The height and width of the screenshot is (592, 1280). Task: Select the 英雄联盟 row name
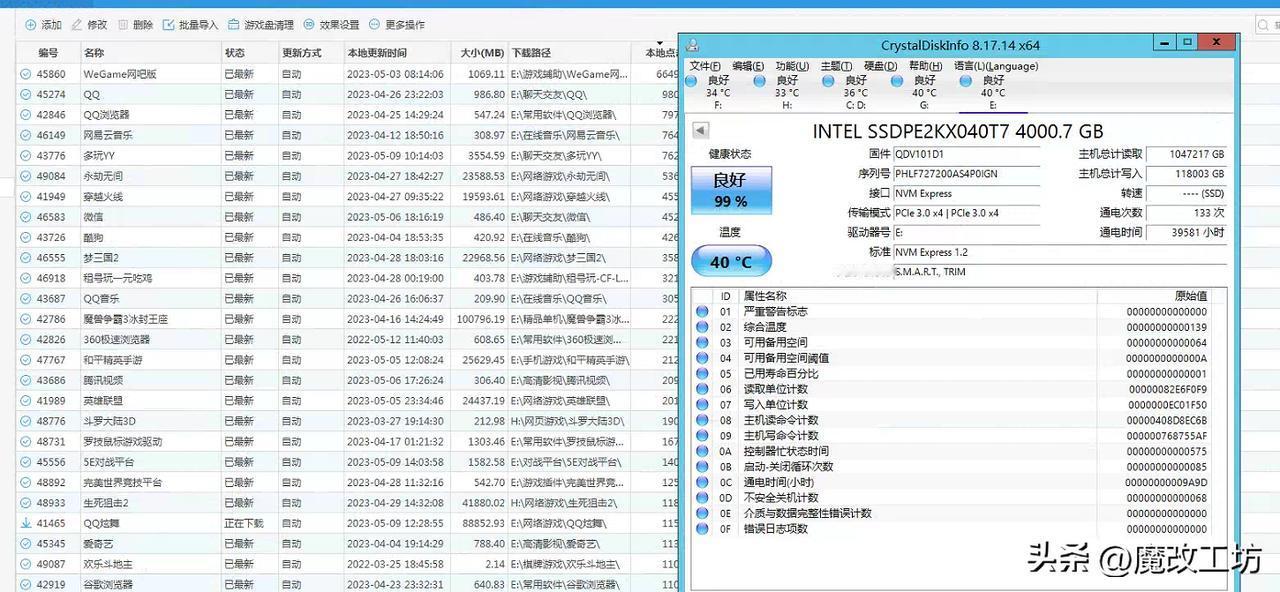coord(103,401)
